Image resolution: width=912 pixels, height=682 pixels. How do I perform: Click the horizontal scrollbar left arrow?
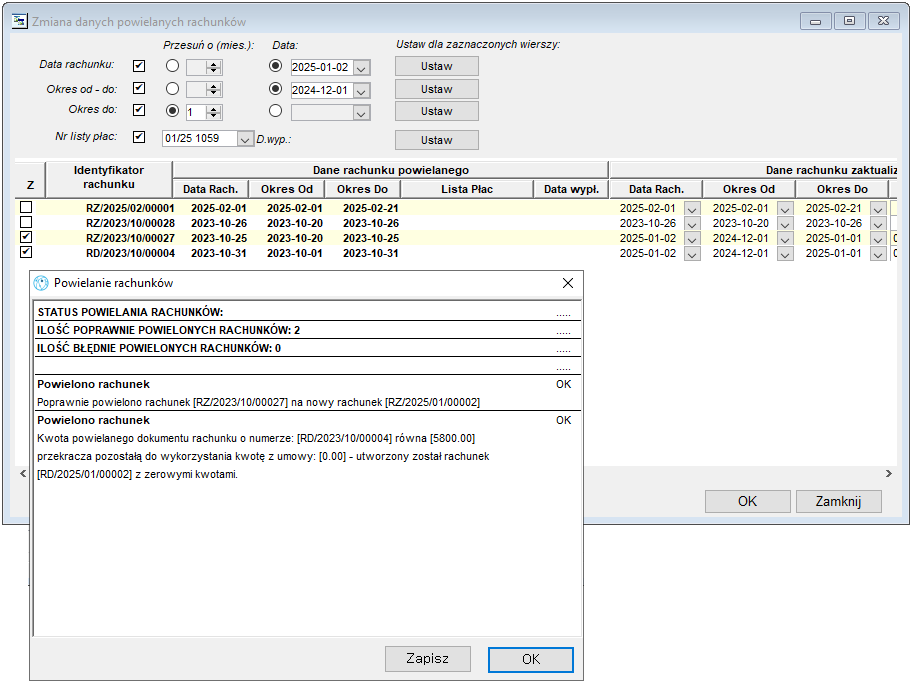23,473
